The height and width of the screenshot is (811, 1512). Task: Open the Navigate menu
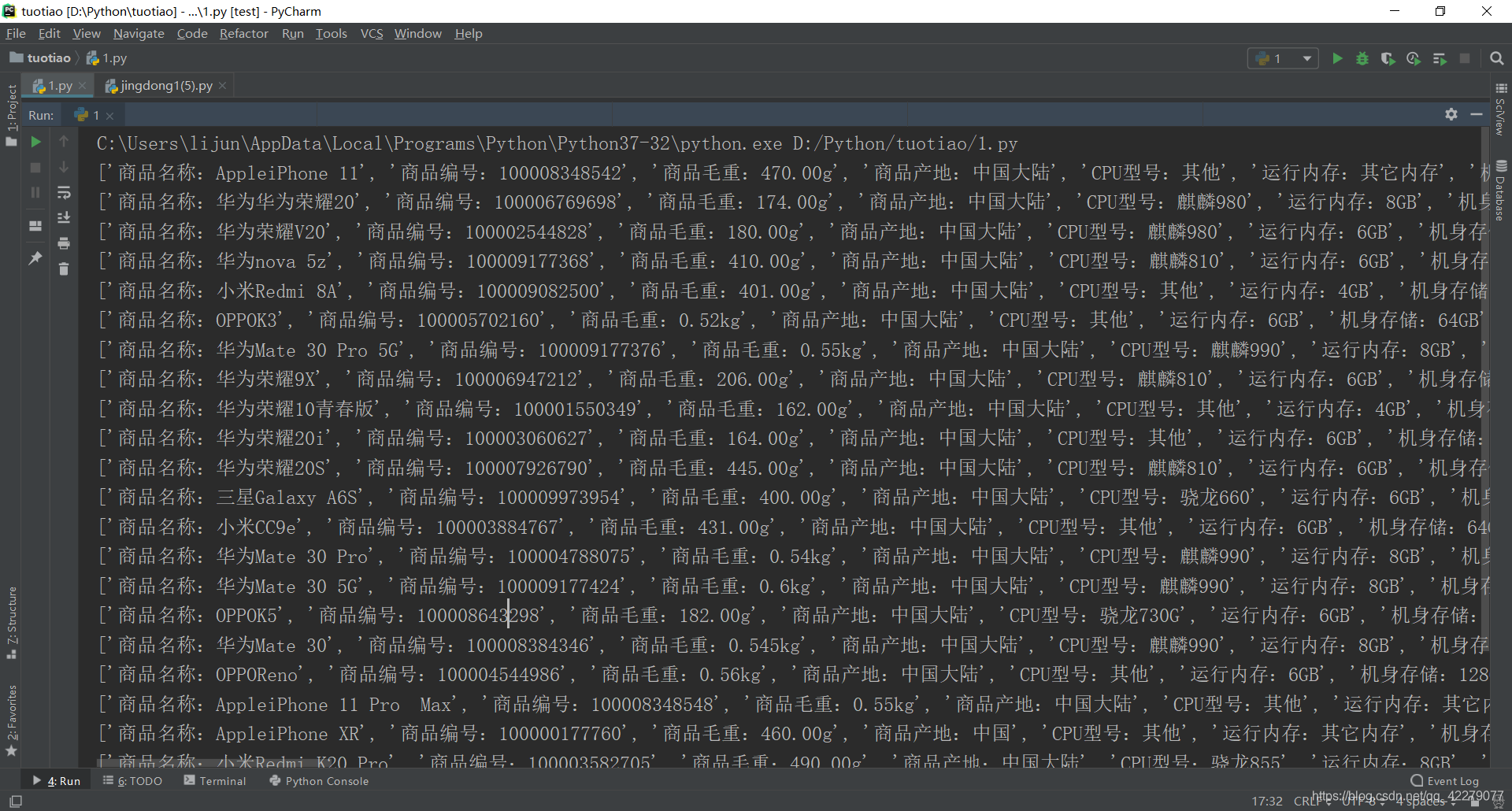pos(139,33)
